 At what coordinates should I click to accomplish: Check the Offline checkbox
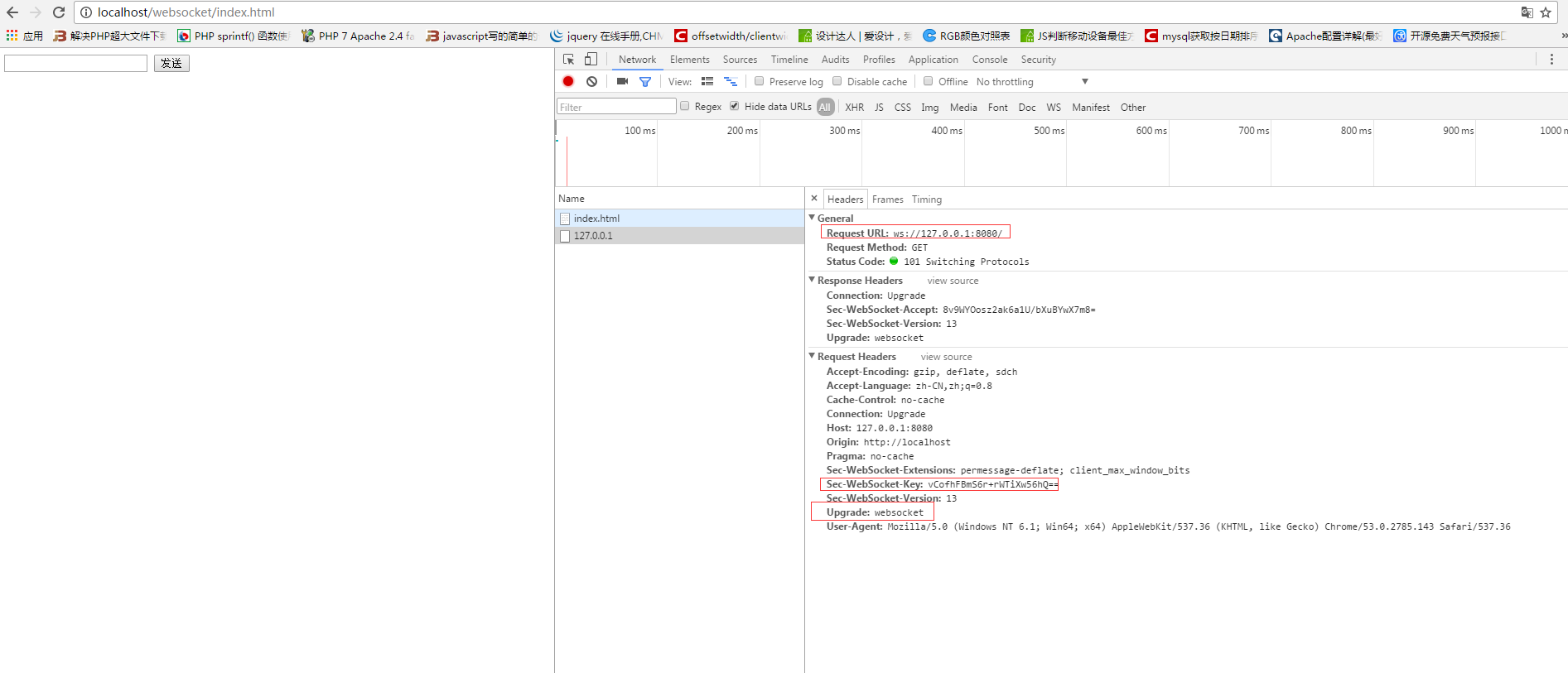929,81
